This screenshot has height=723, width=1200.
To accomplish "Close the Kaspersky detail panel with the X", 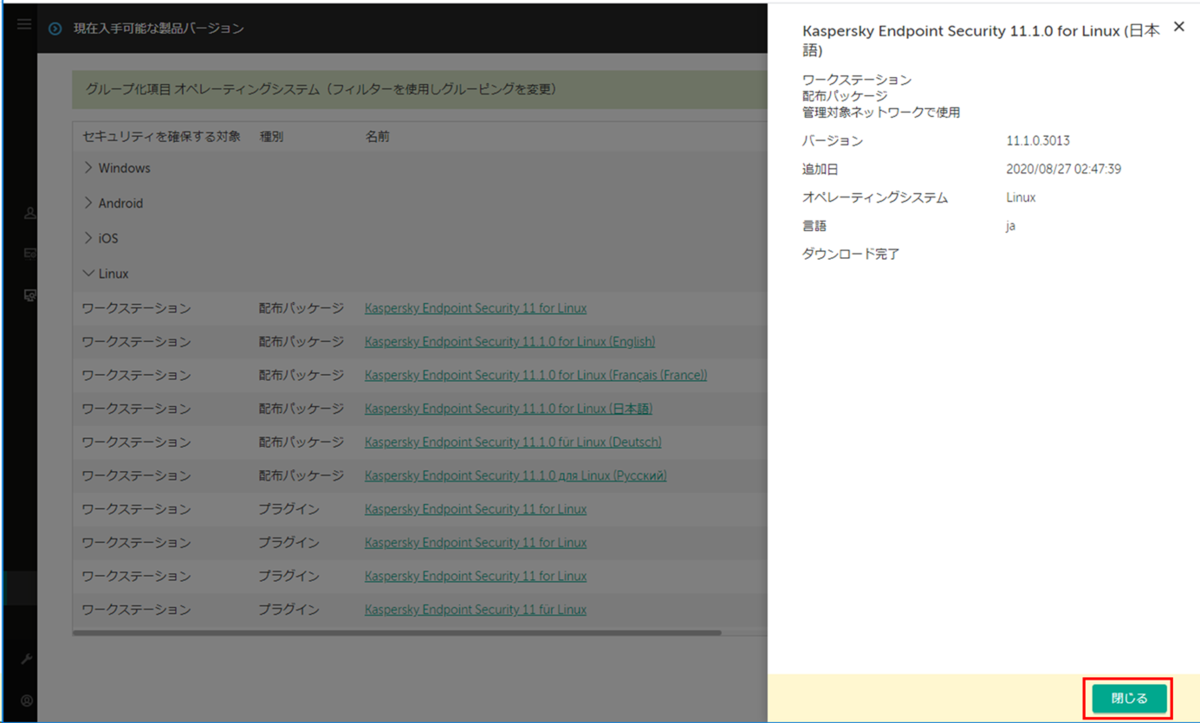I will click(1179, 28).
